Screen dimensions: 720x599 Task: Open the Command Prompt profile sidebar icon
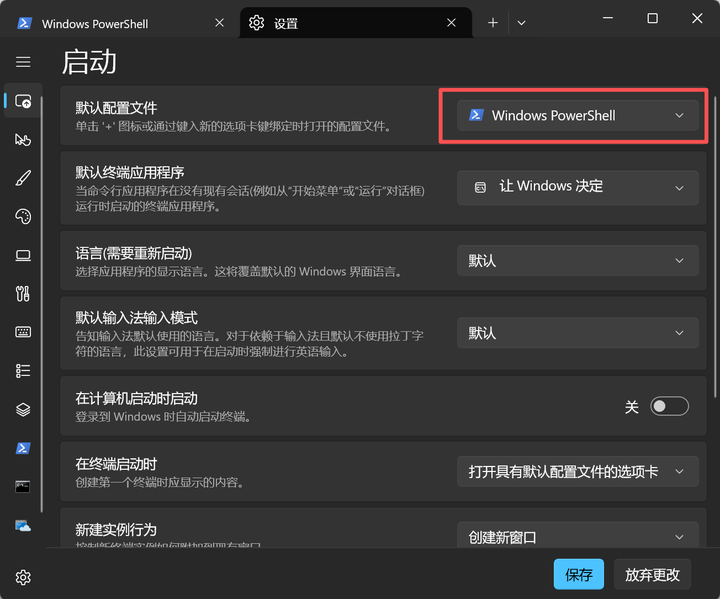point(23,486)
